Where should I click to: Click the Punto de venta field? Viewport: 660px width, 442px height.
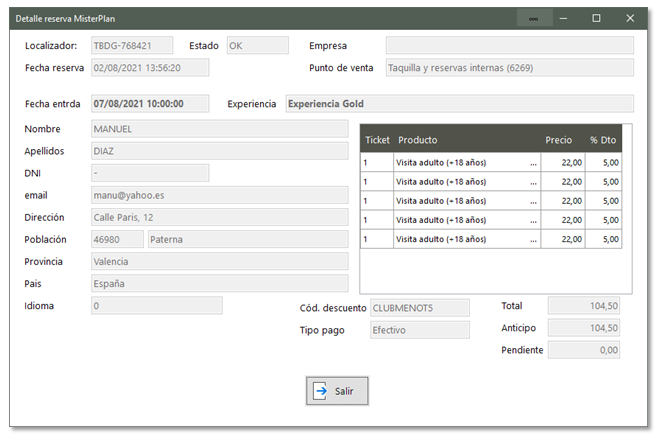[509, 68]
